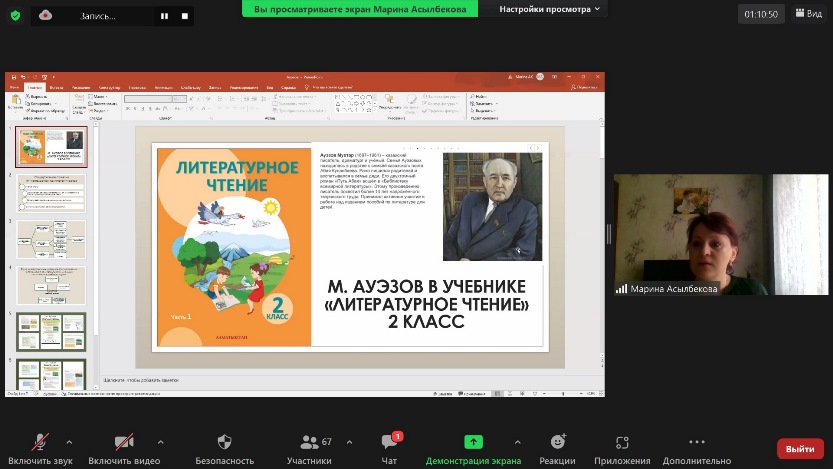Open the Чат chat panel

(x=390, y=443)
